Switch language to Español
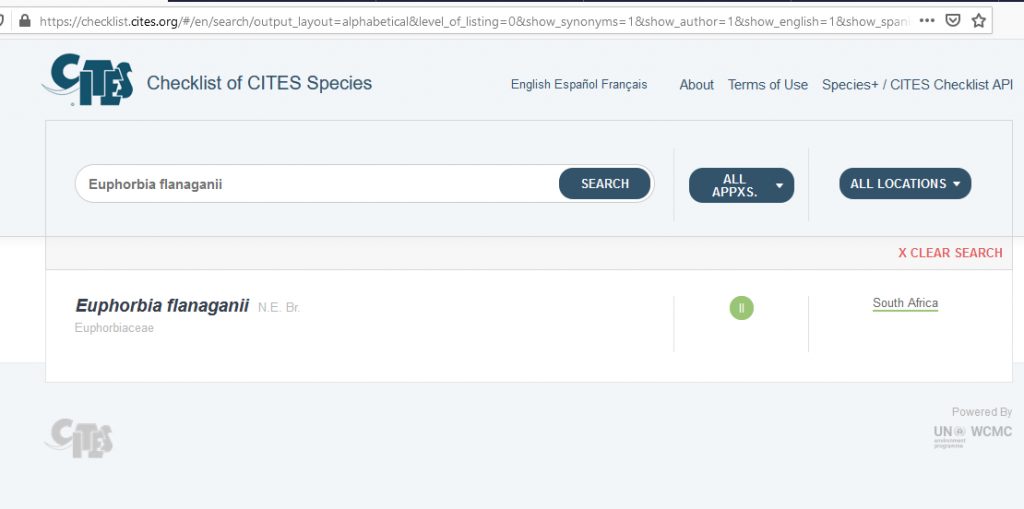Image resolution: width=1024 pixels, height=509 pixels. click(575, 84)
